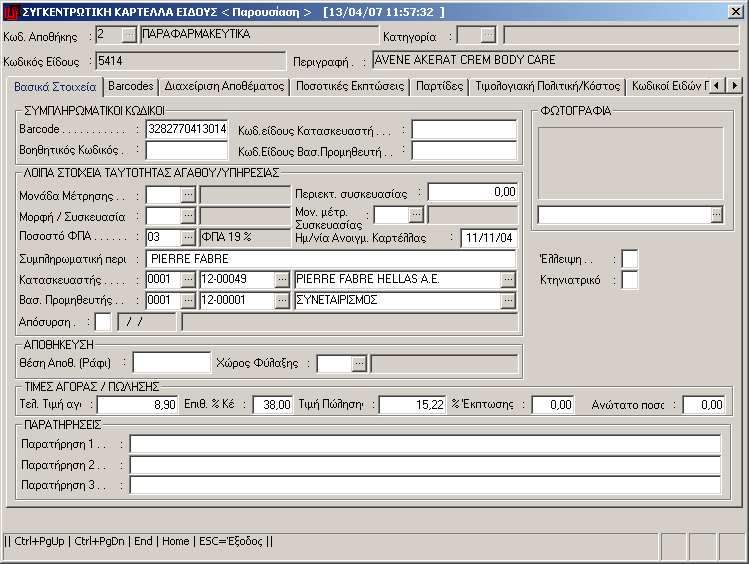
Task: Open lookup next to Κωδ. Αποθήκης field
Action: pos(129,35)
